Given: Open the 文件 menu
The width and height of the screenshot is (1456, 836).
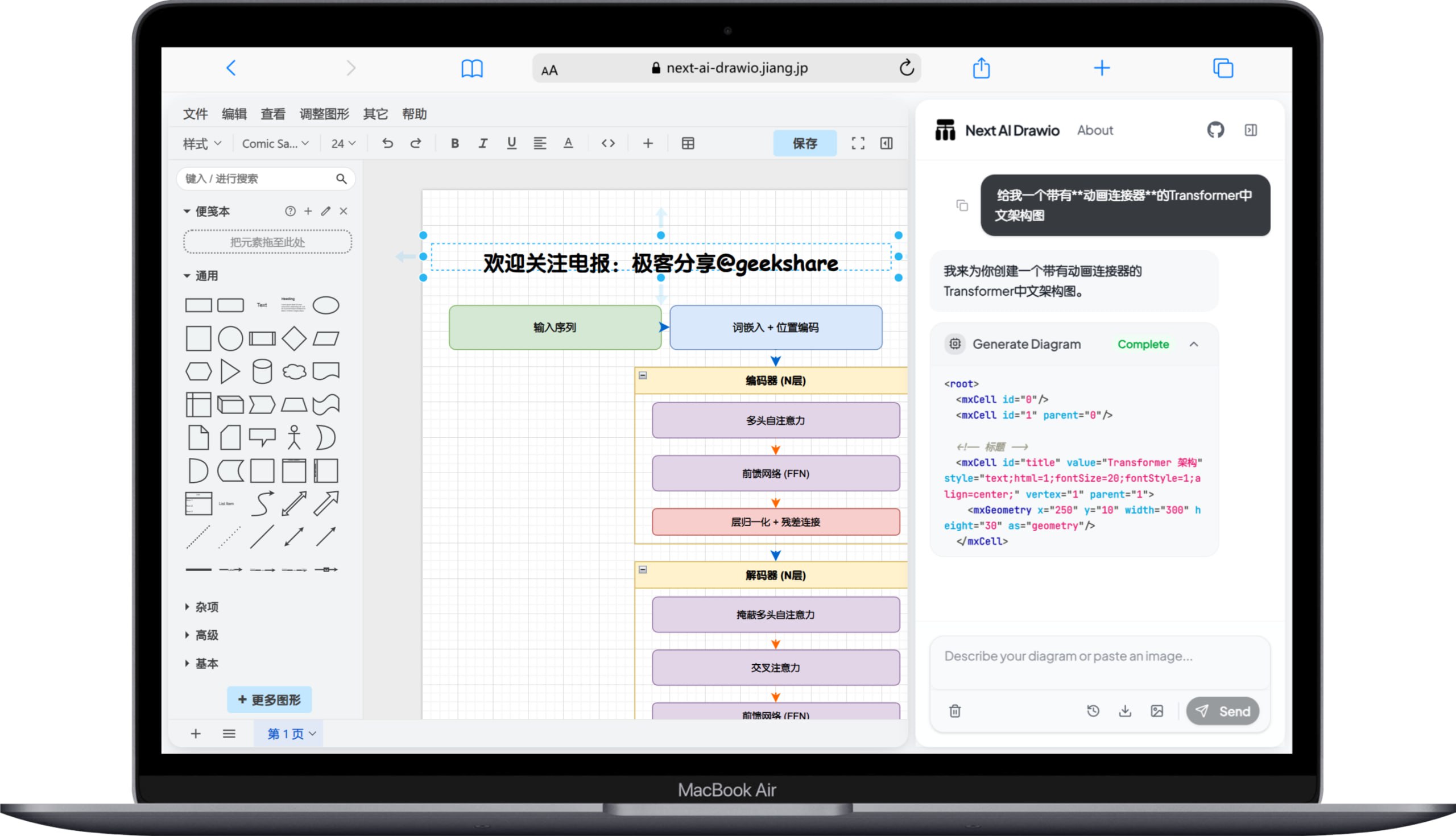Looking at the screenshot, I should (195, 114).
